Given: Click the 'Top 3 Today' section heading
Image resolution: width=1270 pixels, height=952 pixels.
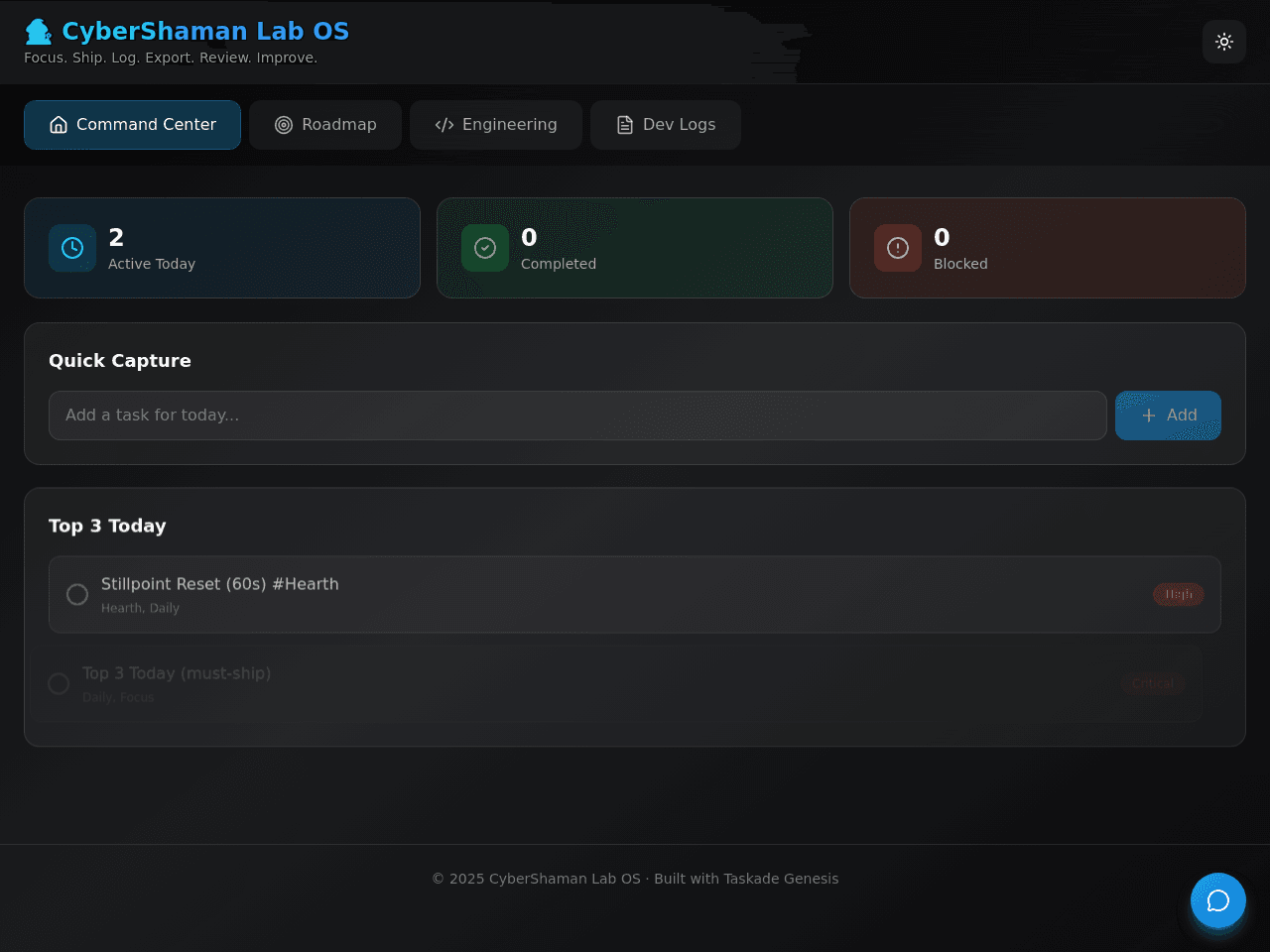Looking at the screenshot, I should [107, 526].
